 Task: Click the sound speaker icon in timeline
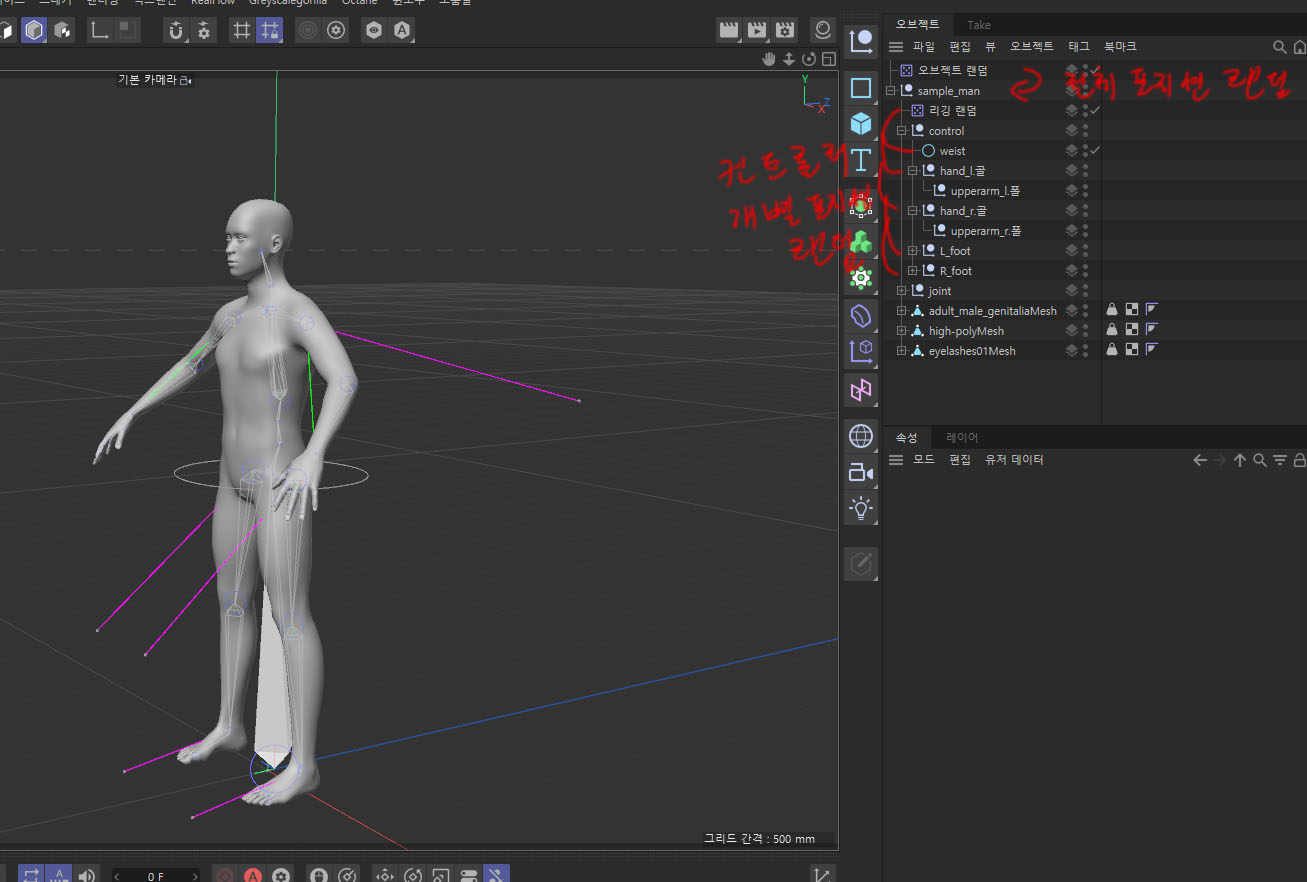tap(87, 875)
